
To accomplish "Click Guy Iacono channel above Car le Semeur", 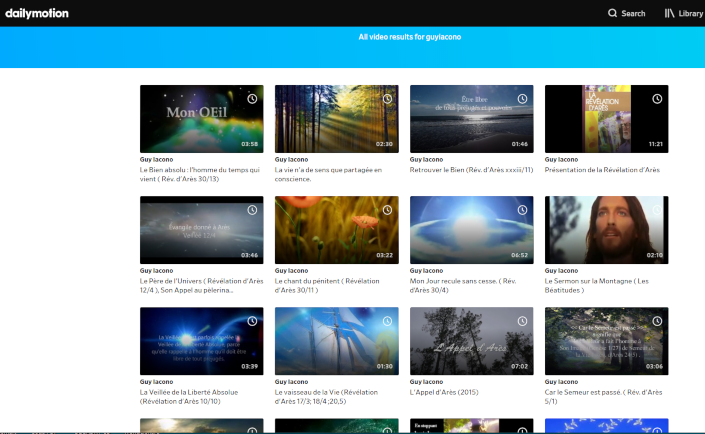I will [561, 381].
